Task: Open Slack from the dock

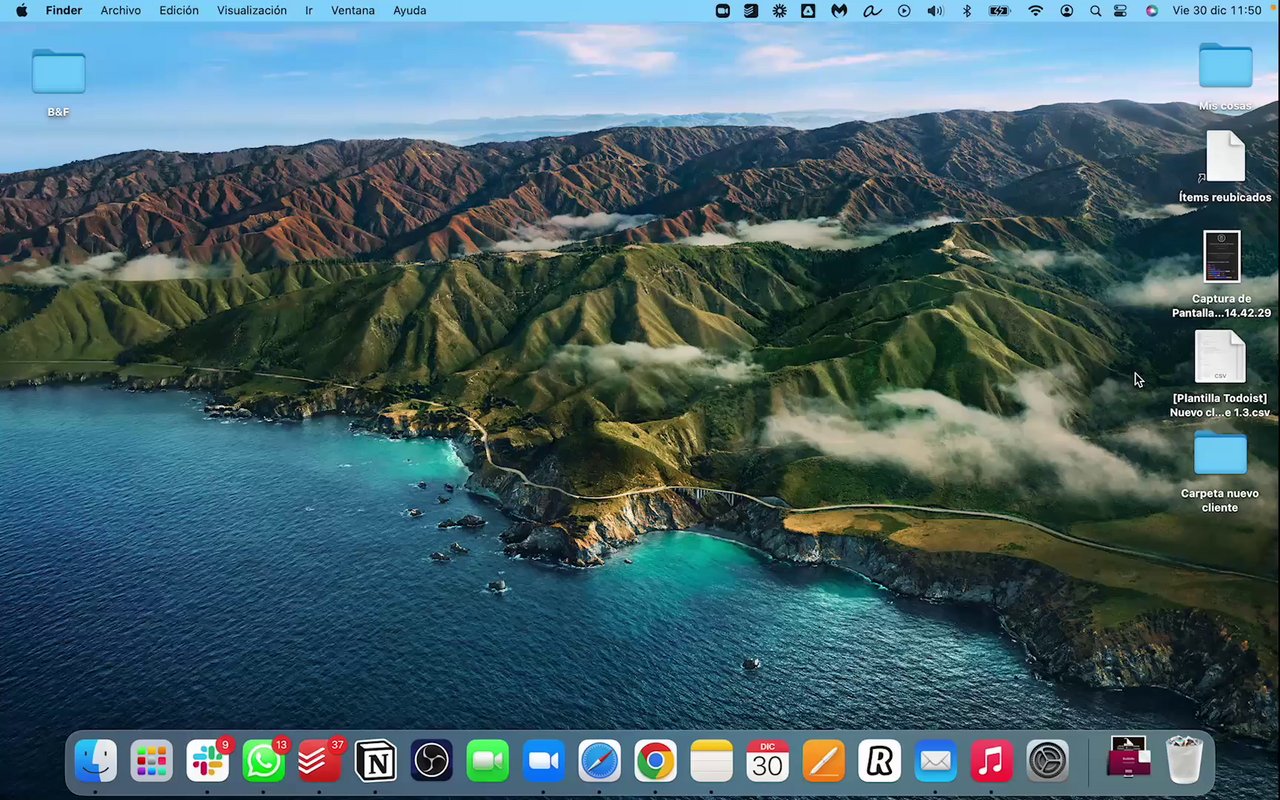Action: pos(208,762)
